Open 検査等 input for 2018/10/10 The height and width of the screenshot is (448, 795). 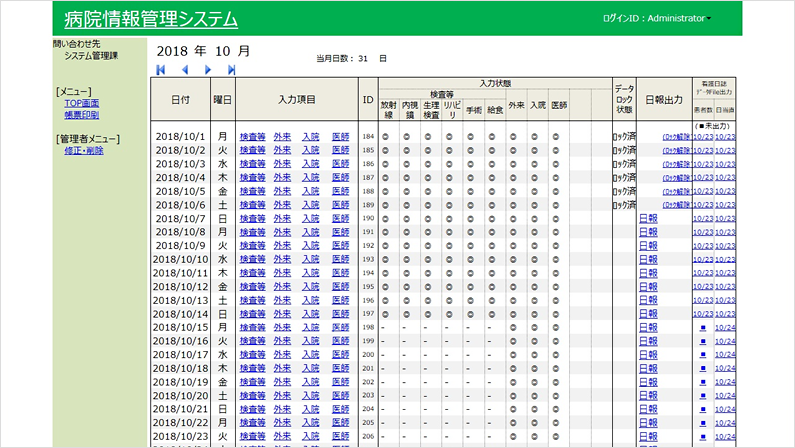pos(252,259)
